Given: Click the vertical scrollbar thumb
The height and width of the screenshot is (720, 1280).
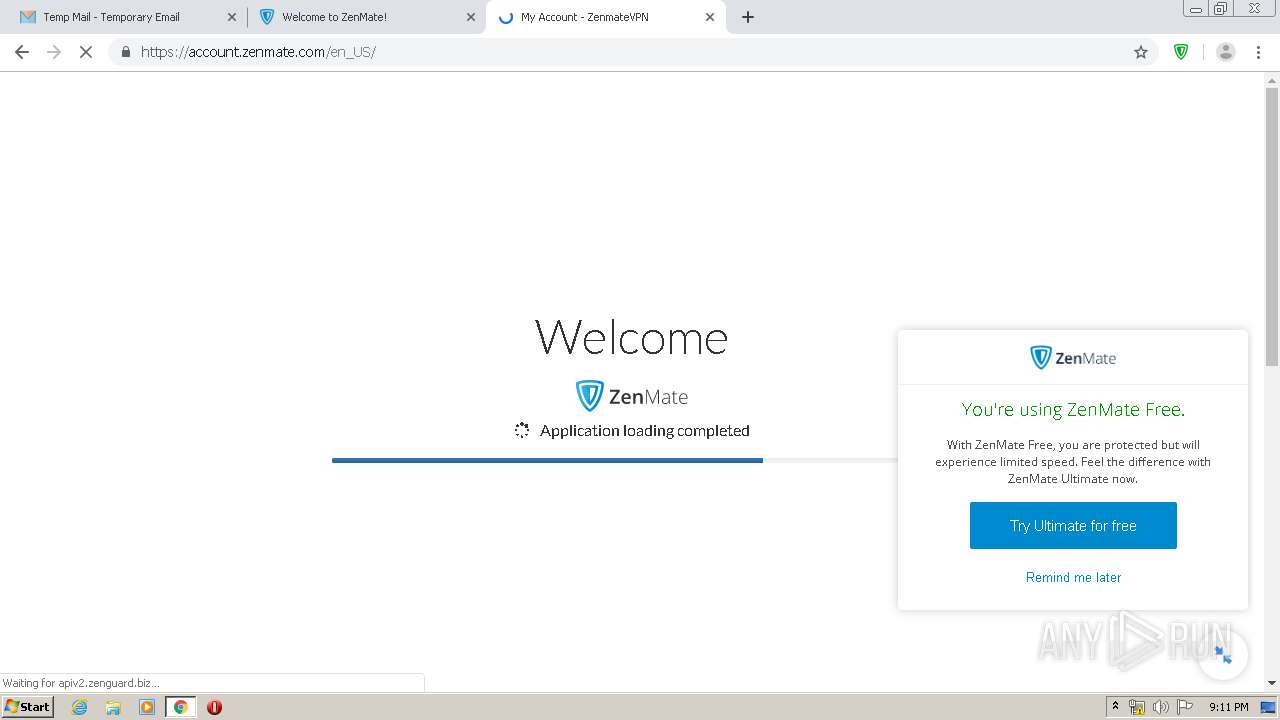Looking at the screenshot, I should tap(1272, 227).
